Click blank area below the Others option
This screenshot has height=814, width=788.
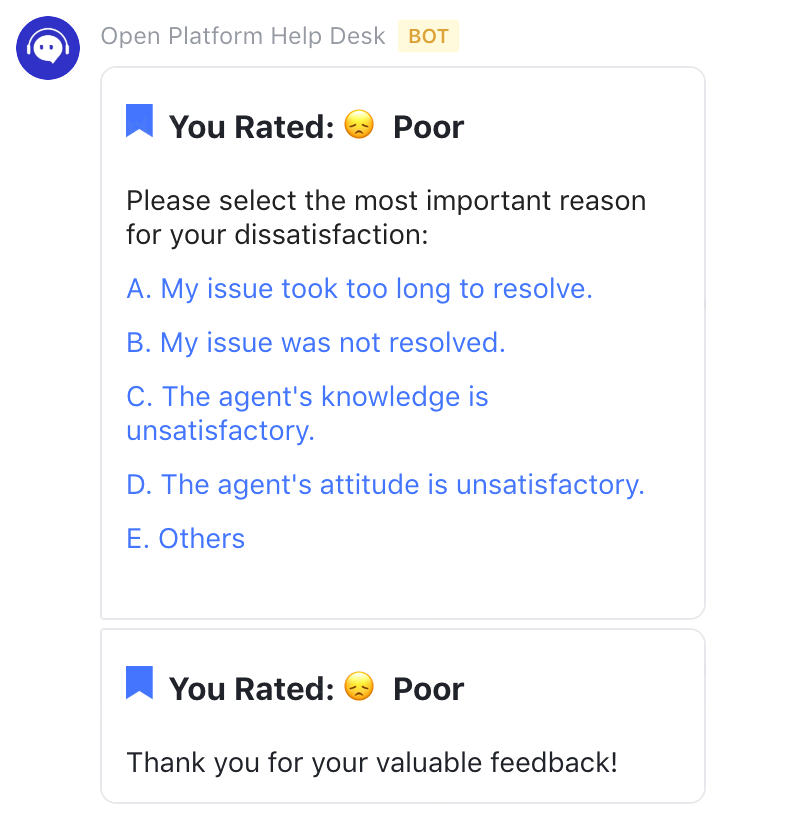400,587
